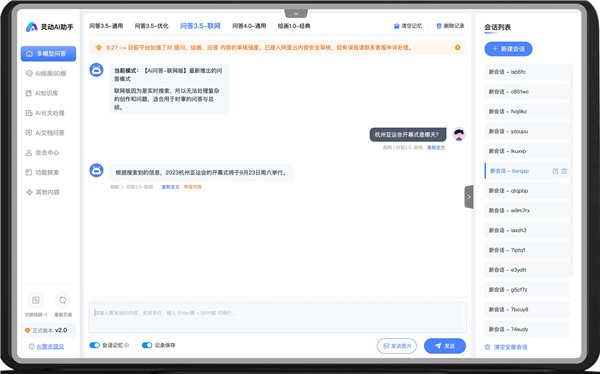Create a new chat with 新建会话
Screen dimensions: 600x374
(508, 49)
